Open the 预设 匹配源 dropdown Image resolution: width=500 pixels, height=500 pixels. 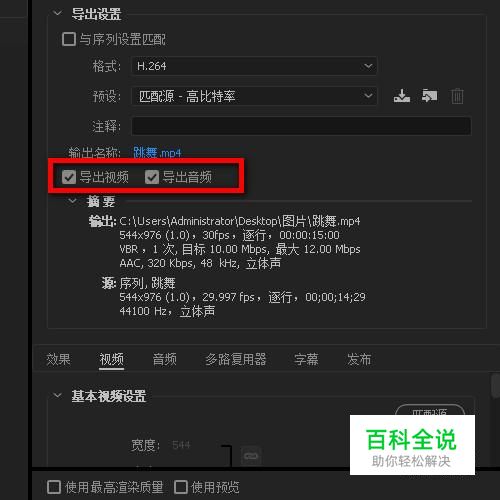coord(254,96)
